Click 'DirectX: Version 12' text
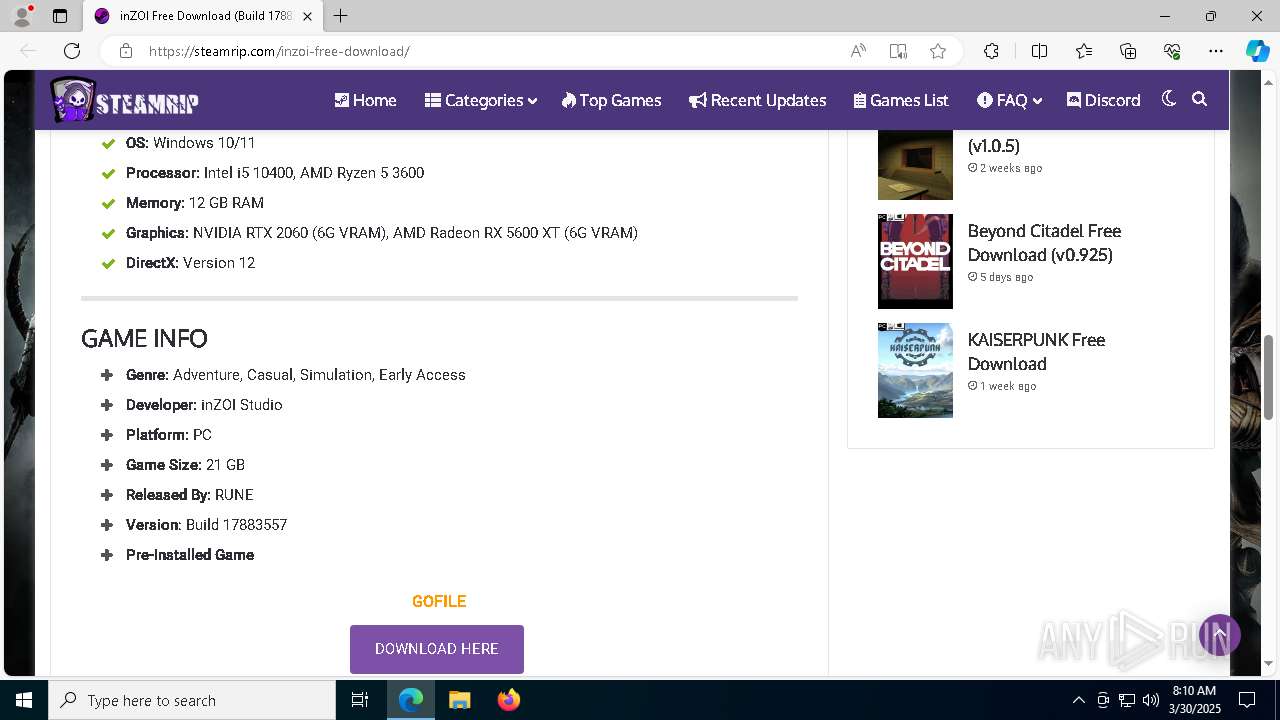The image size is (1280, 720). (190, 263)
